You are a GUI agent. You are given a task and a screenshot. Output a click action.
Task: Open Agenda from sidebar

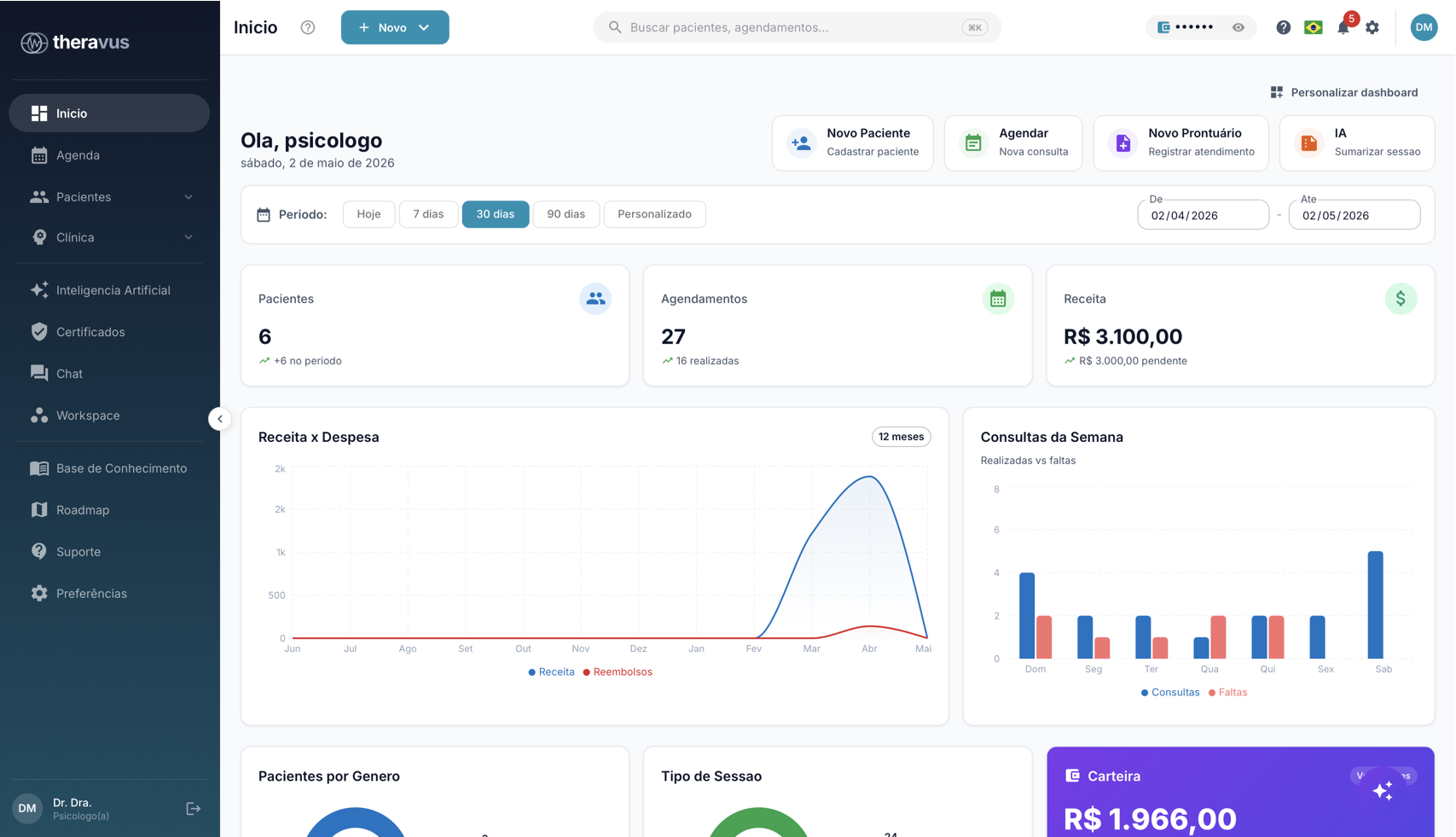109,155
